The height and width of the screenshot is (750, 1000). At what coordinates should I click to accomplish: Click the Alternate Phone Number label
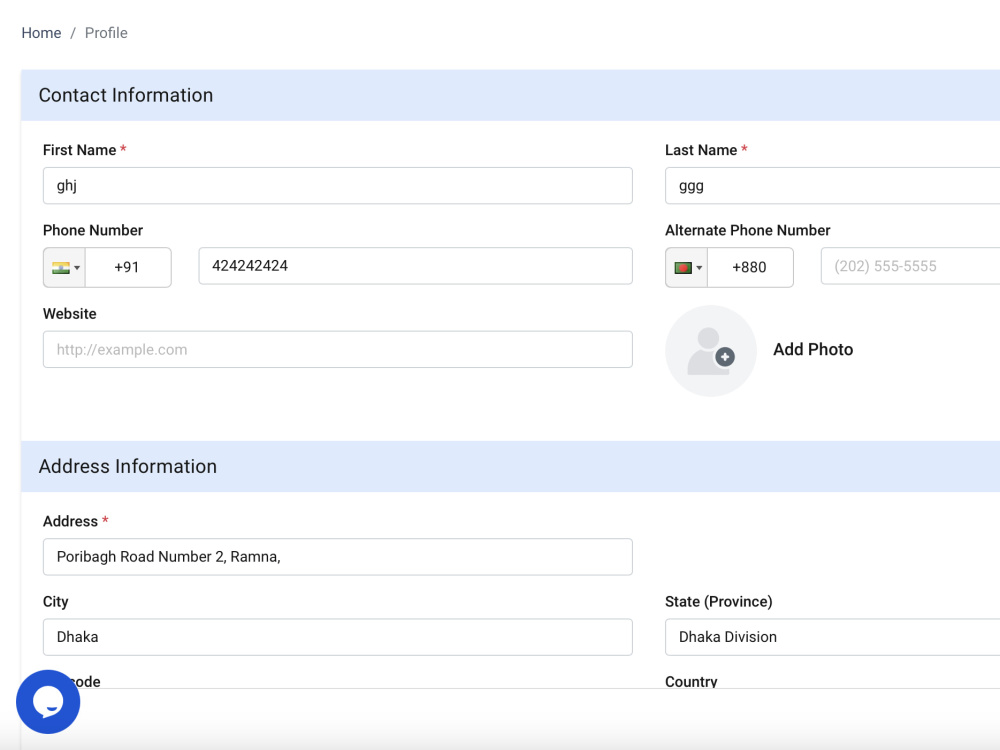coord(747,230)
